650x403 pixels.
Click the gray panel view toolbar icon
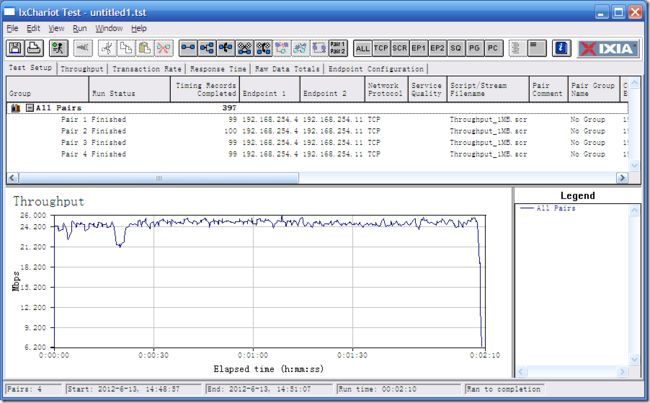[x=537, y=48]
